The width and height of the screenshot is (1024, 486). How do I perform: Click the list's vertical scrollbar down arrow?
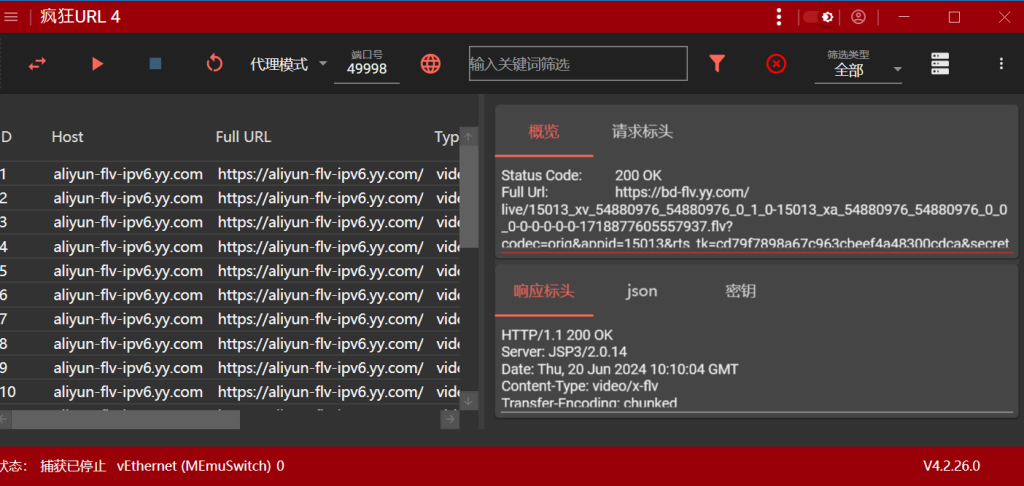[468, 401]
